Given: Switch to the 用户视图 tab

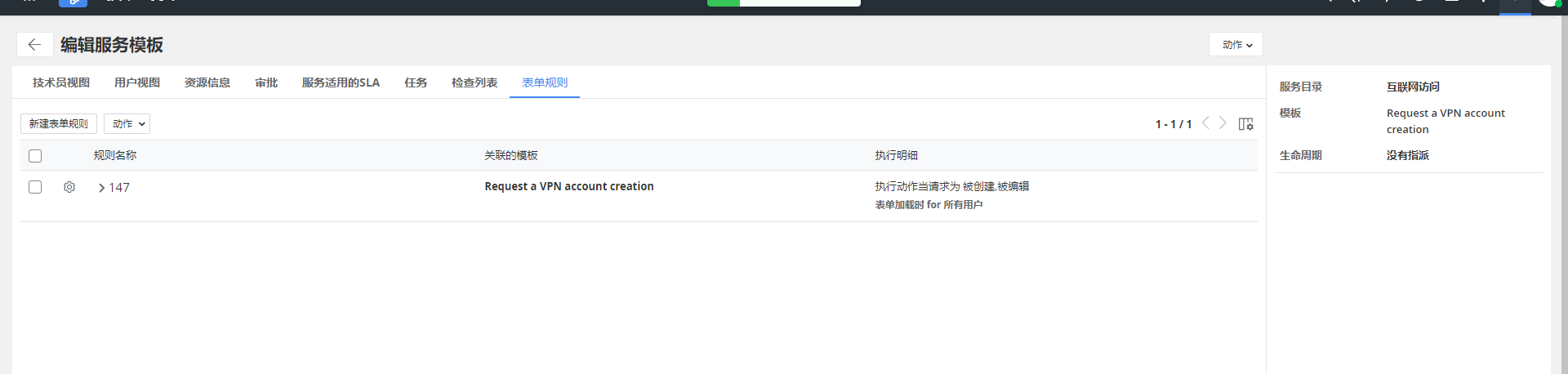Looking at the screenshot, I should (137, 82).
